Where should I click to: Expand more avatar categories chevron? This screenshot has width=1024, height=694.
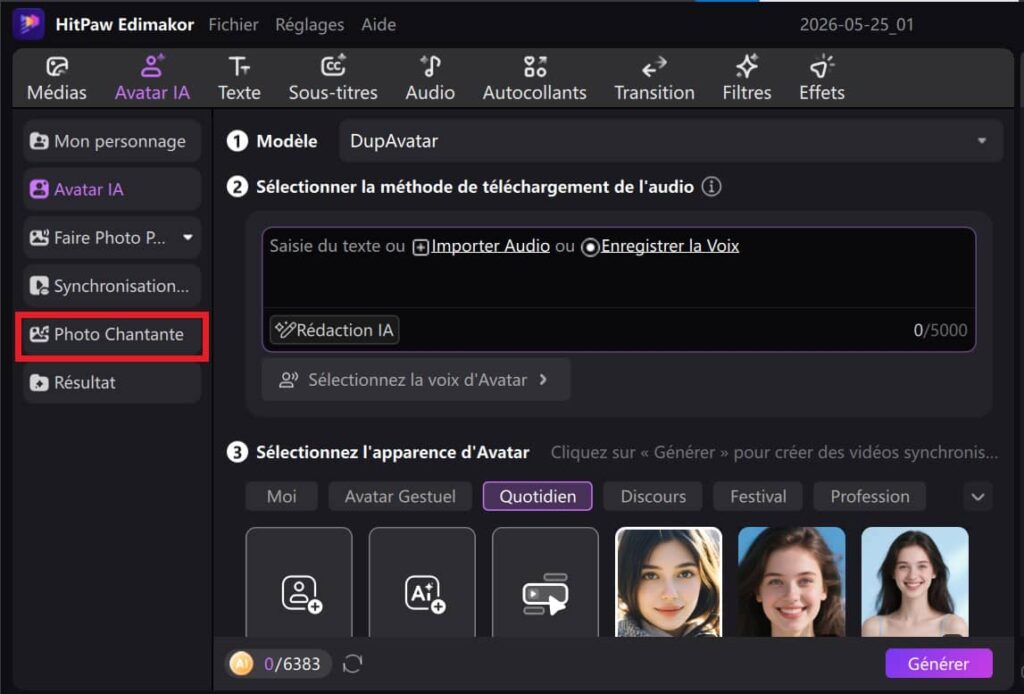[978, 496]
